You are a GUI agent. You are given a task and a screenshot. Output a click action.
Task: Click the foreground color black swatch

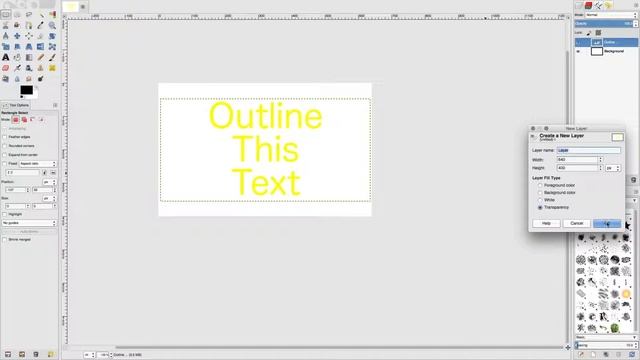pyautogui.click(x=27, y=90)
